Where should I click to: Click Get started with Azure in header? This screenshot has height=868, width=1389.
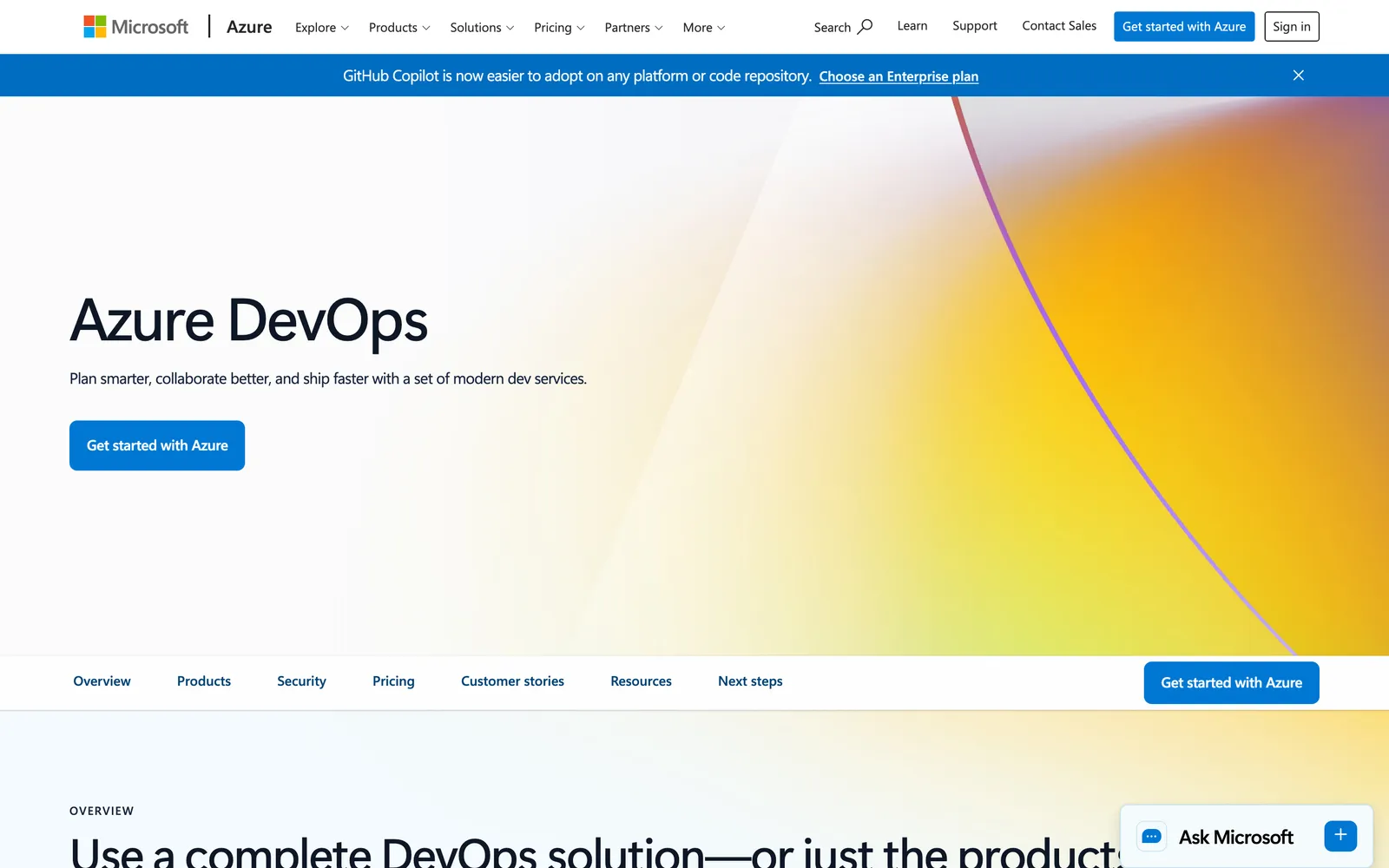1184,27
